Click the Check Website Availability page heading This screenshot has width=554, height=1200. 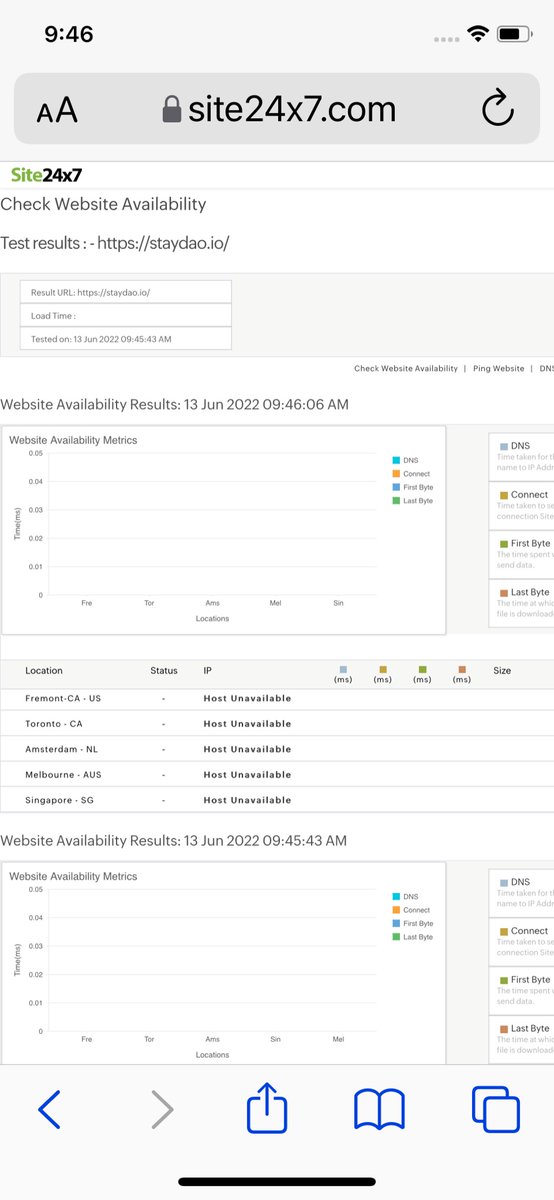(103, 204)
